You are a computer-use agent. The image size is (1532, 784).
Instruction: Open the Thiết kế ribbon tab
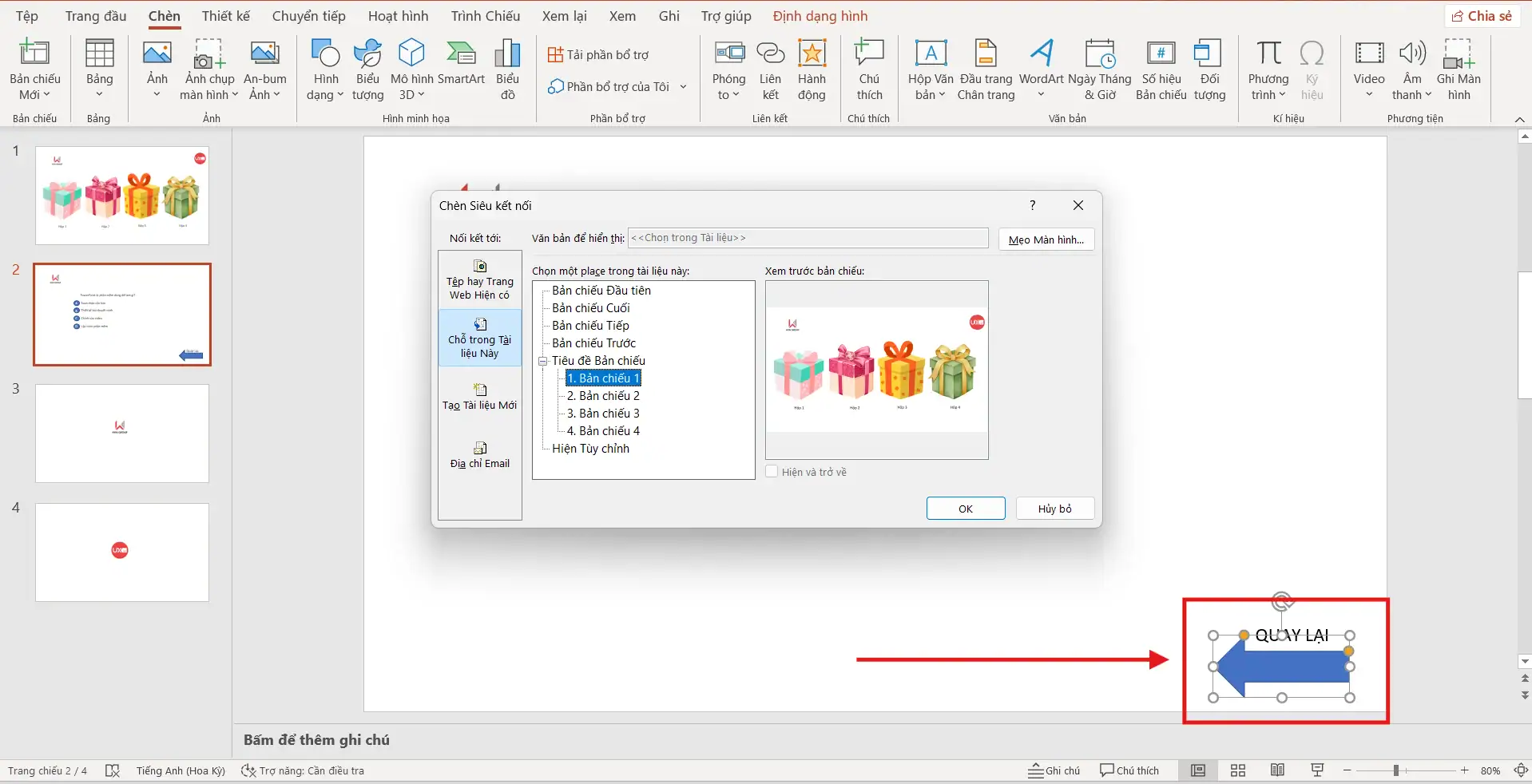pyautogui.click(x=225, y=16)
